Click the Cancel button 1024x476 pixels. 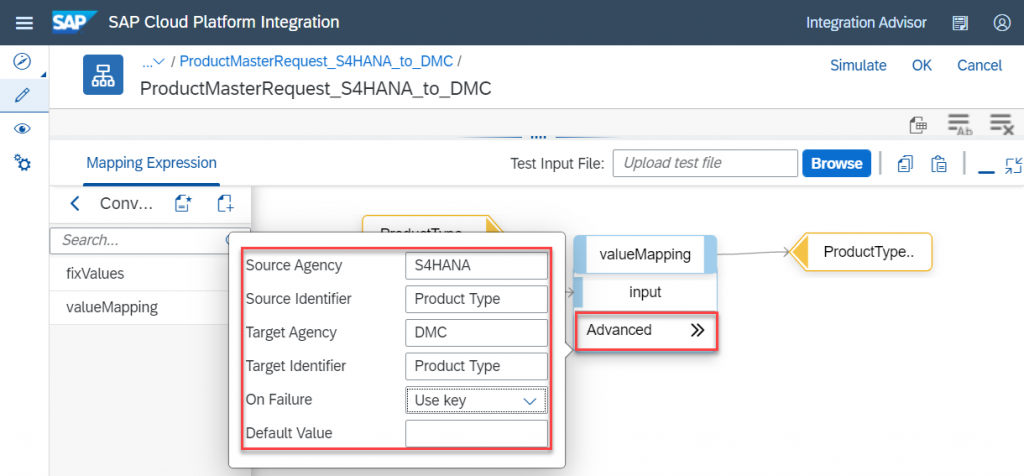[979, 65]
